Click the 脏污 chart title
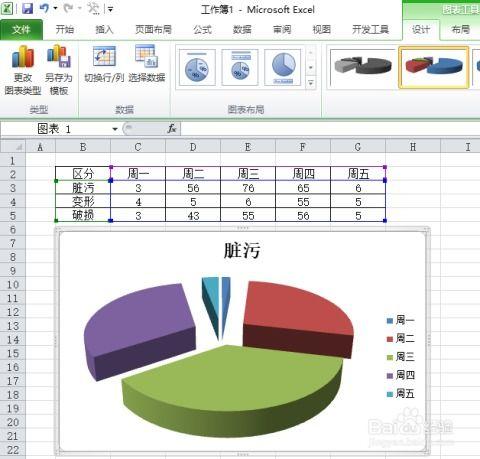 [x=242, y=250]
